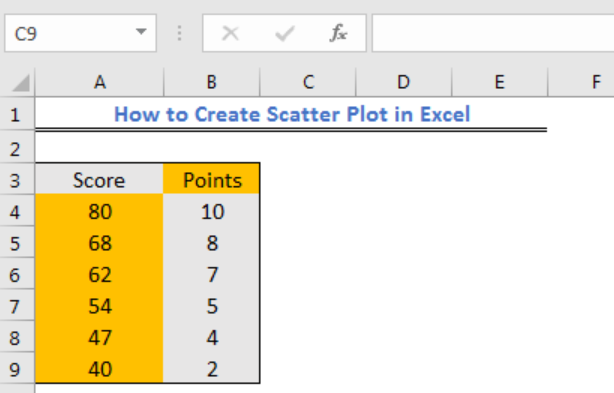Select column E header
Image resolution: width=614 pixels, height=393 pixels.
pyautogui.click(x=500, y=83)
